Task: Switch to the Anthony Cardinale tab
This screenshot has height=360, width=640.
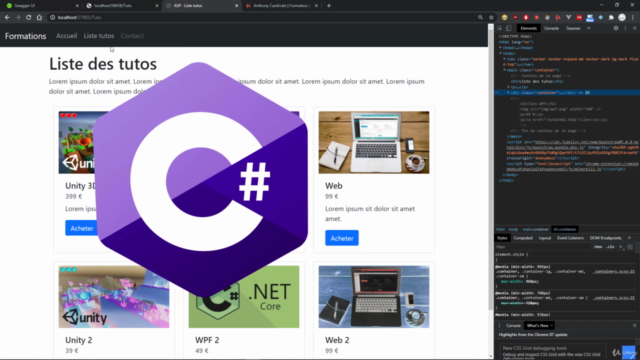Action: click(282, 6)
